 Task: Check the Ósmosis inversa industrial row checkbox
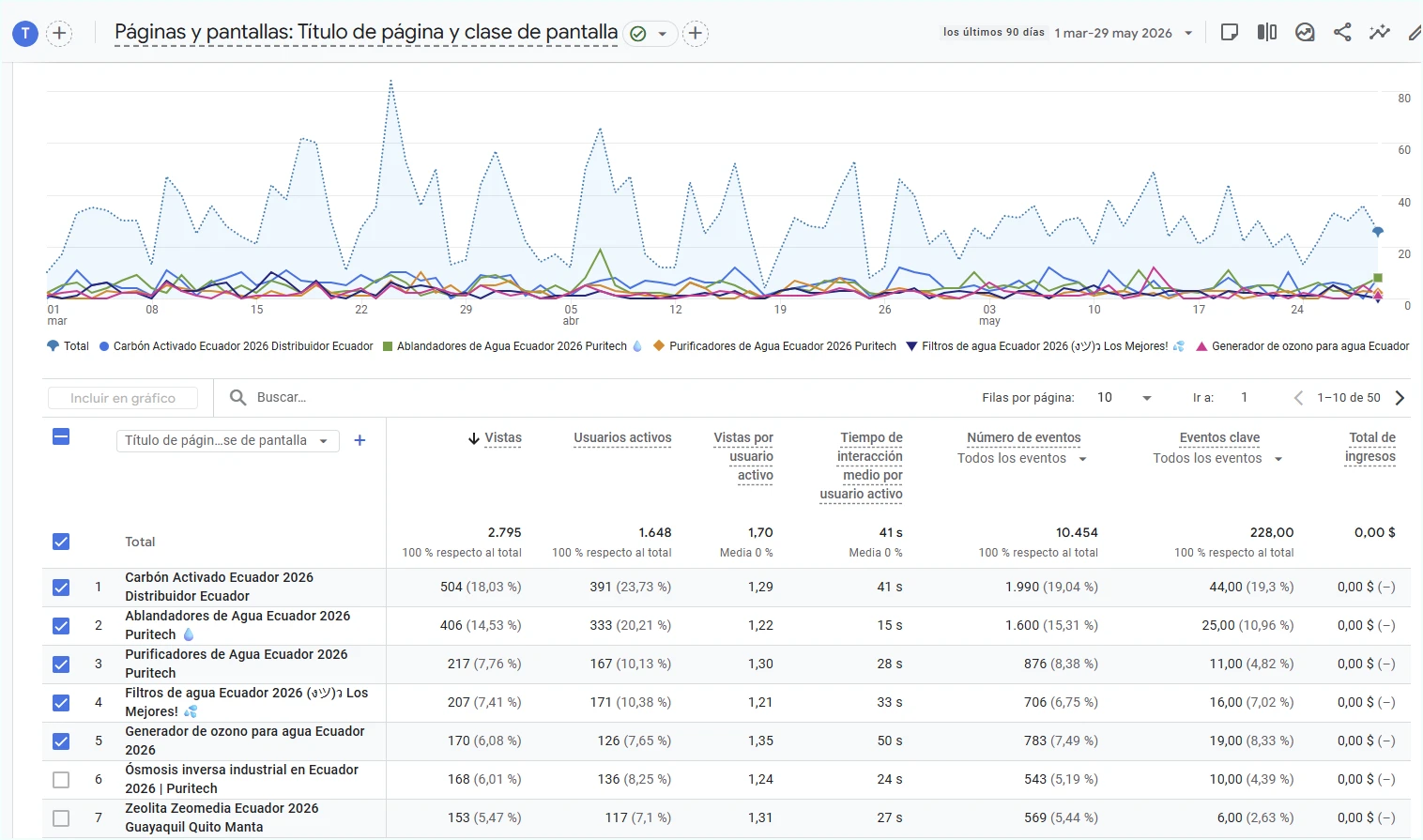[61, 780]
